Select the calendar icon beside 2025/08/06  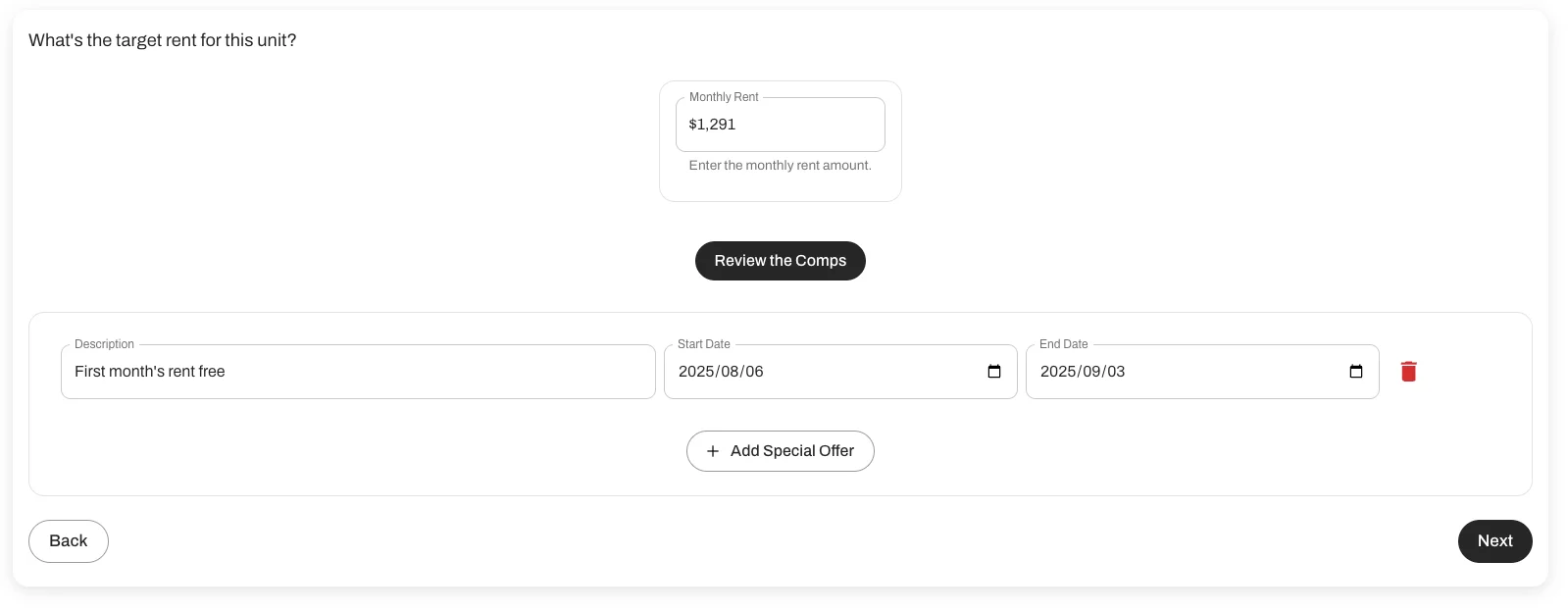993,372
